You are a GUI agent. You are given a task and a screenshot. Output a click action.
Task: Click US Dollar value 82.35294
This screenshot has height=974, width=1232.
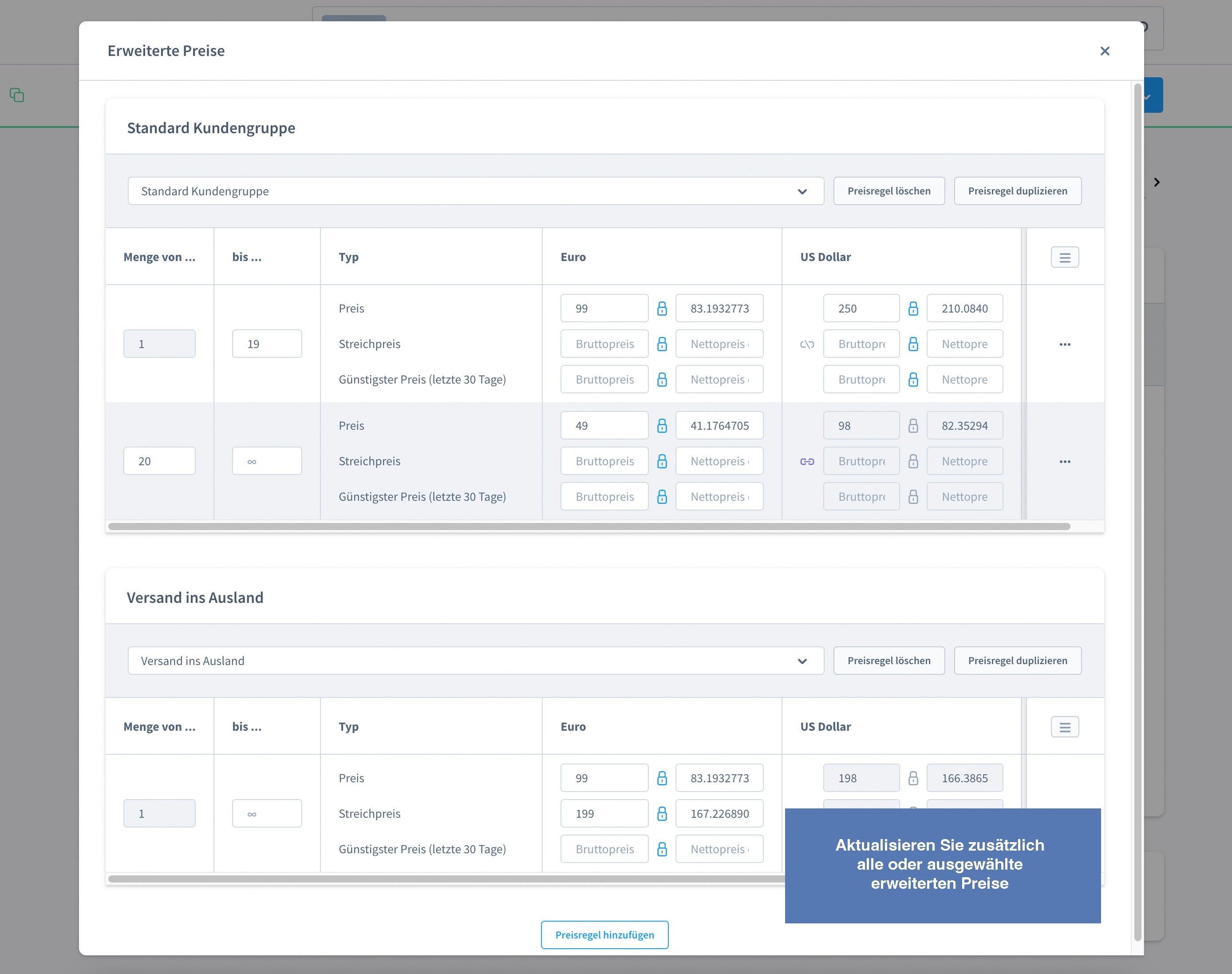[965, 425]
